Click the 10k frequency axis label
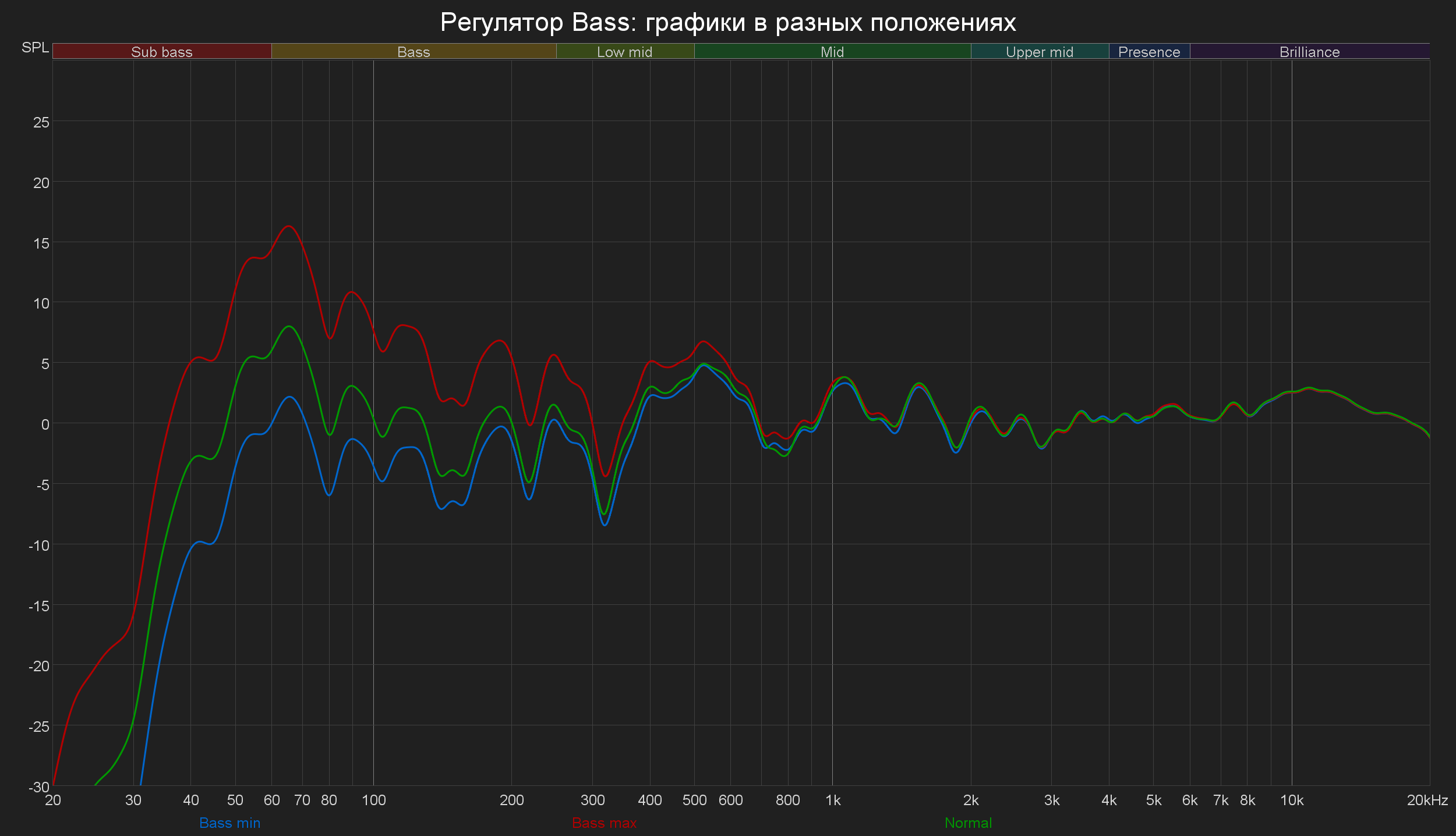Screen dimensions: 1456x836 [1291, 800]
